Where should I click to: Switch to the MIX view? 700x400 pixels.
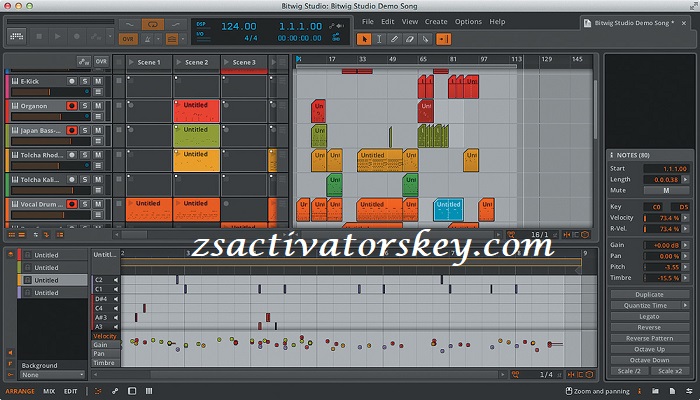[x=49, y=391]
